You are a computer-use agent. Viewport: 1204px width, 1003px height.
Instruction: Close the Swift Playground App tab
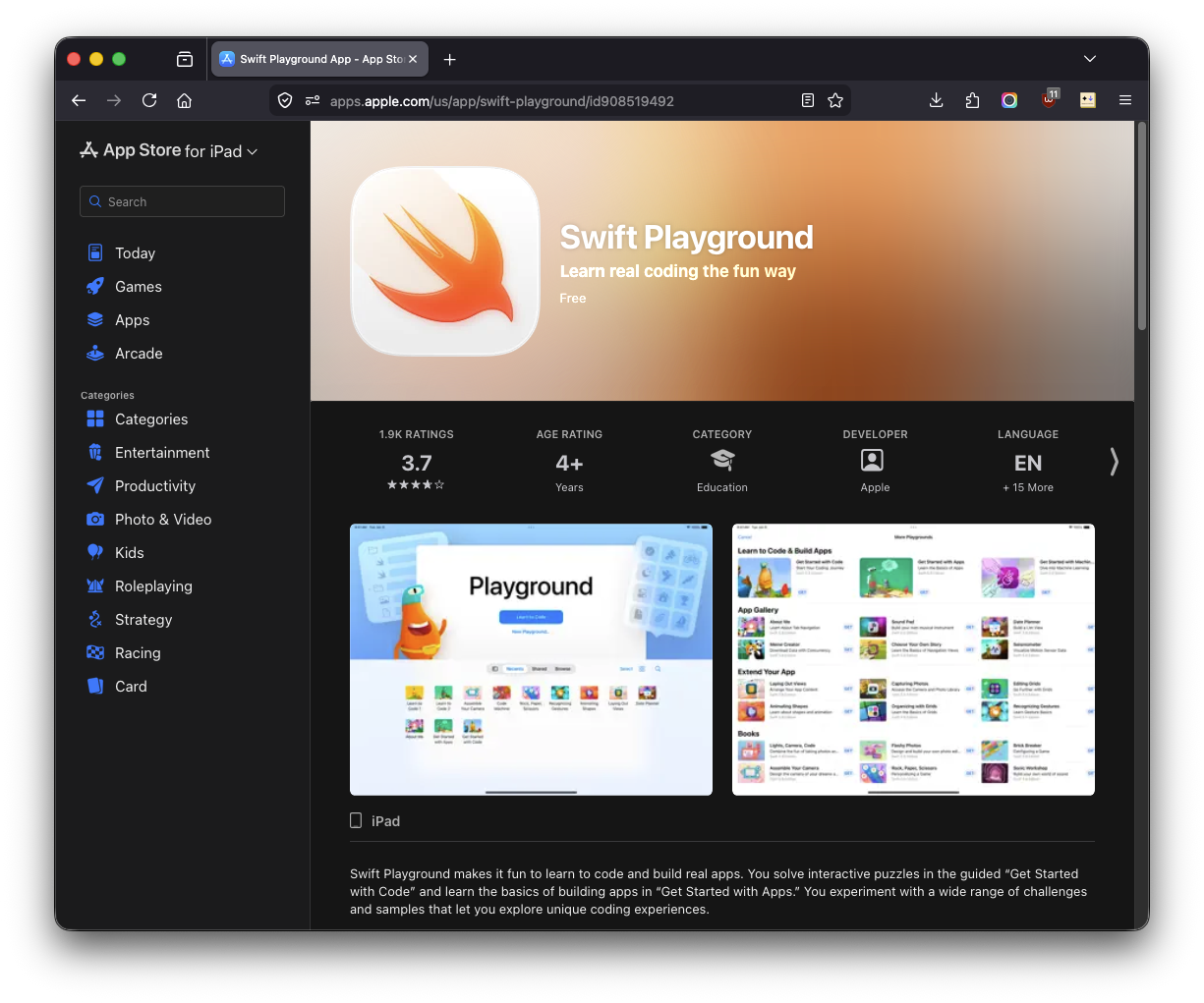coord(413,59)
